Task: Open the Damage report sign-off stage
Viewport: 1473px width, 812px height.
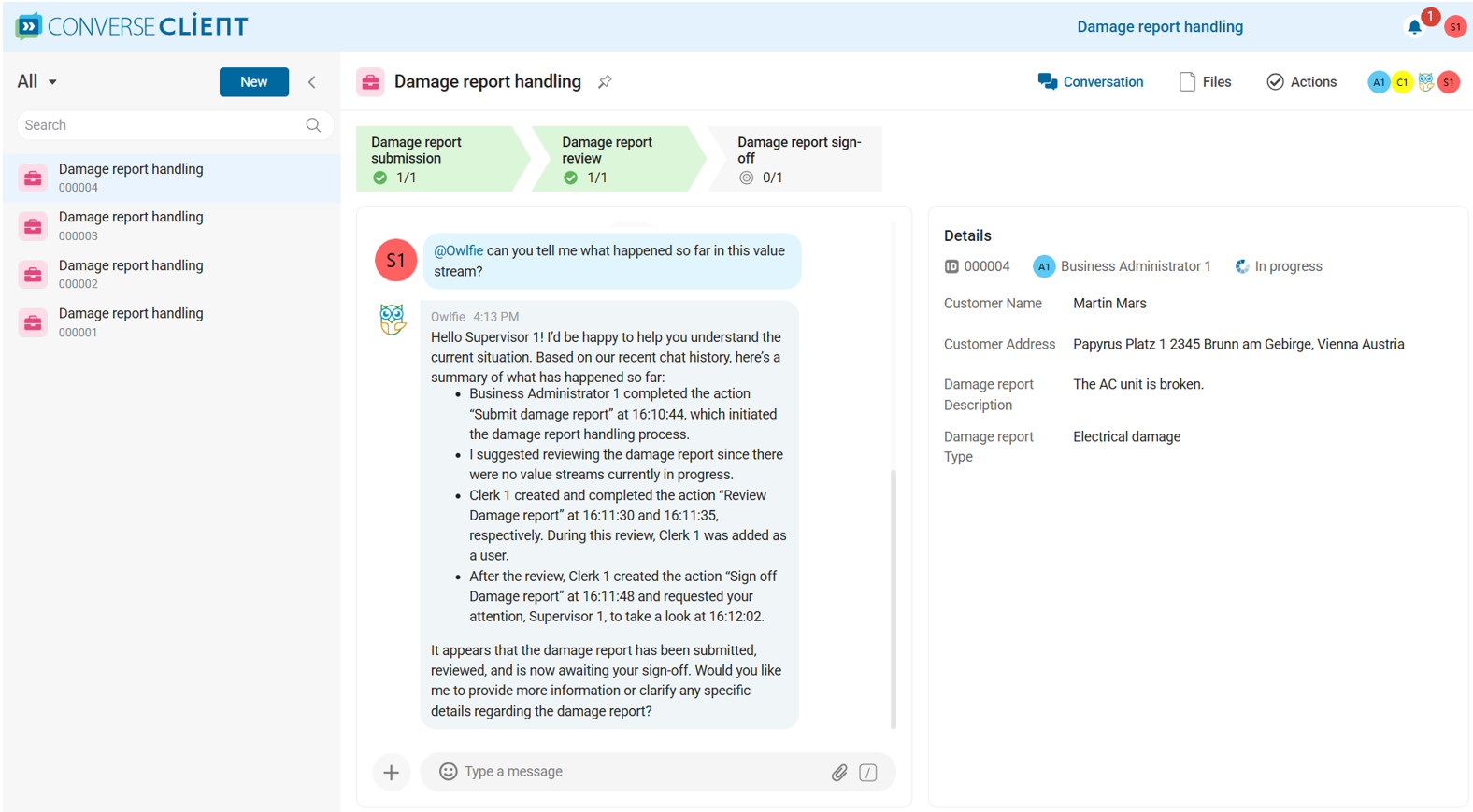Action: [x=796, y=159]
